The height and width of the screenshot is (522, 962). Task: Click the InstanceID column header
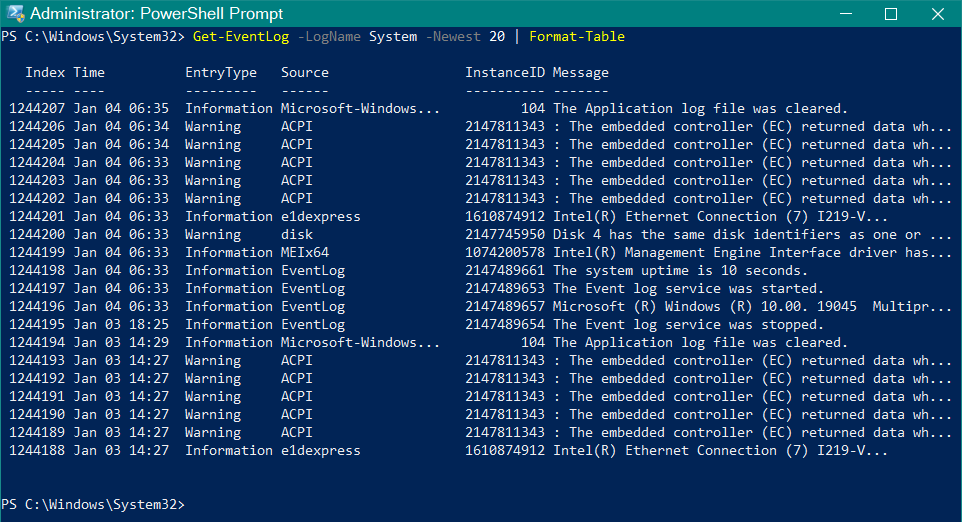point(504,73)
